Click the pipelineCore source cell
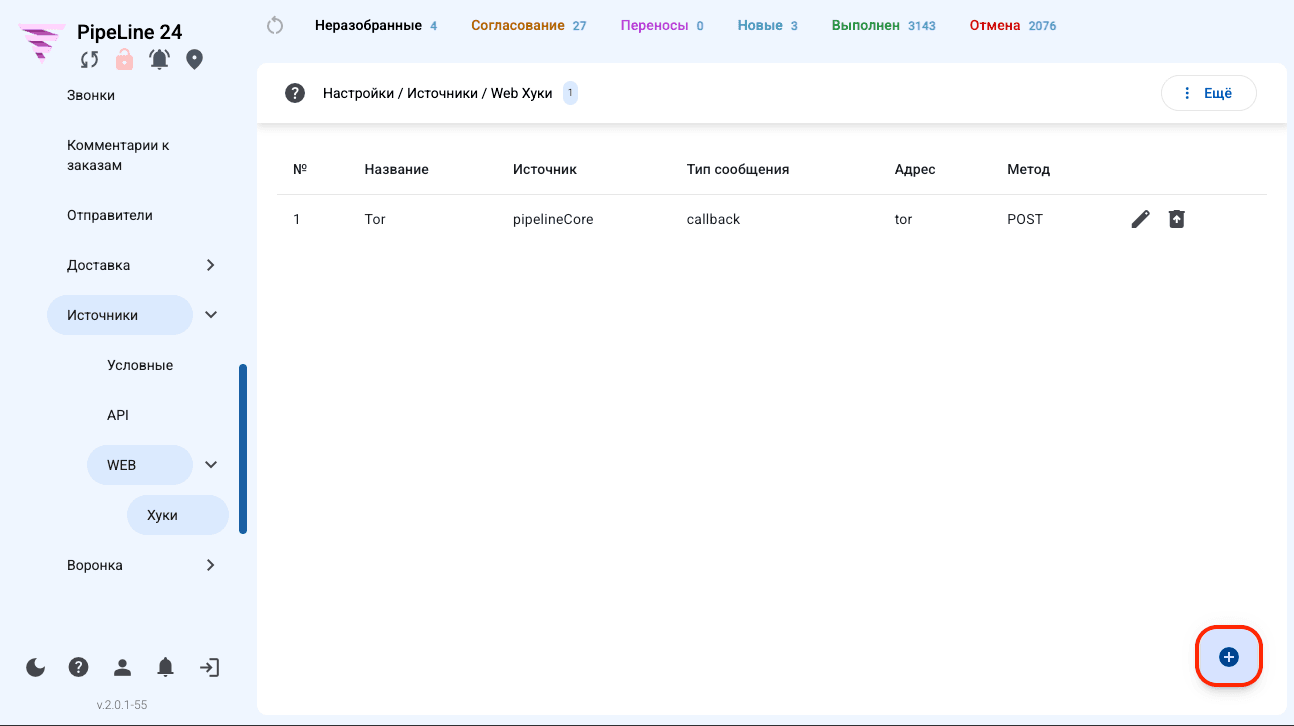The height and width of the screenshot is (726, 1294). (x=553, y=219)
